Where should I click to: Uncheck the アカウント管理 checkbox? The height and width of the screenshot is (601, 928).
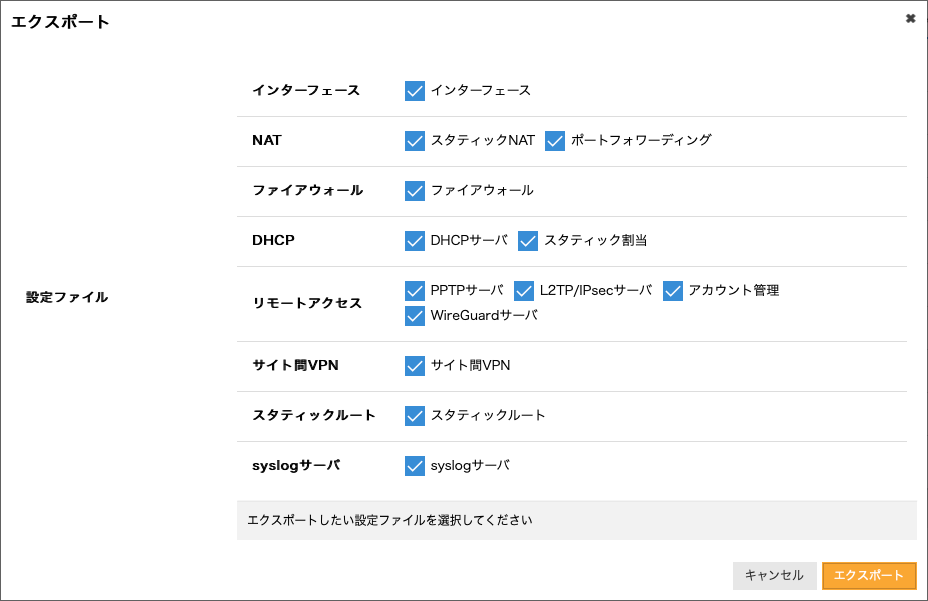[x=672, y=291]
